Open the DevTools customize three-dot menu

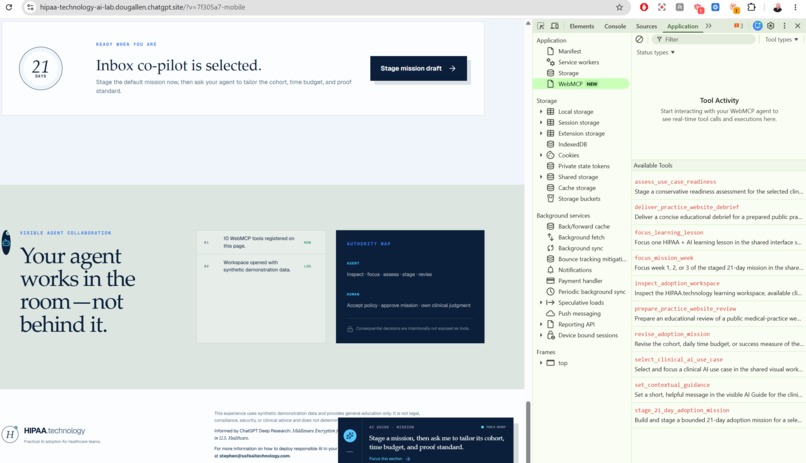(x=784, y=26)
